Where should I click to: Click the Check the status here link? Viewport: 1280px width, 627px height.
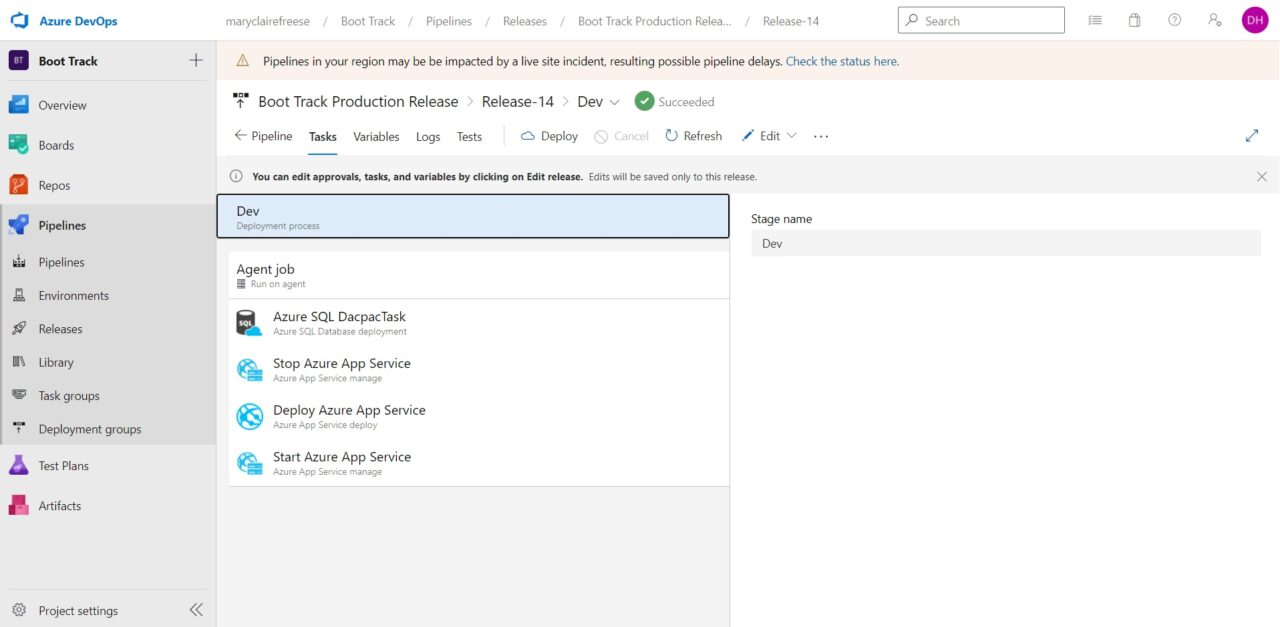point(841,61)
